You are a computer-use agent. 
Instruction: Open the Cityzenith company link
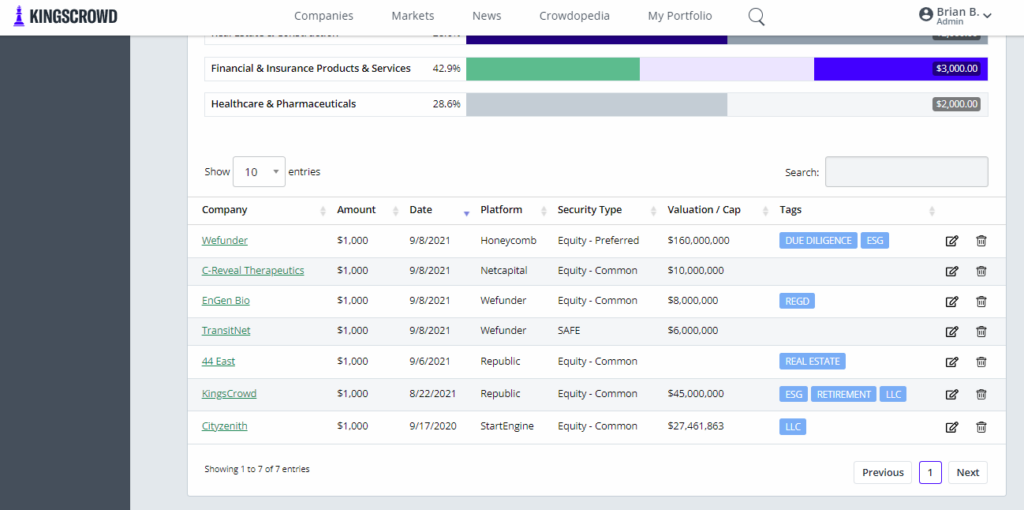click(225, 426)
